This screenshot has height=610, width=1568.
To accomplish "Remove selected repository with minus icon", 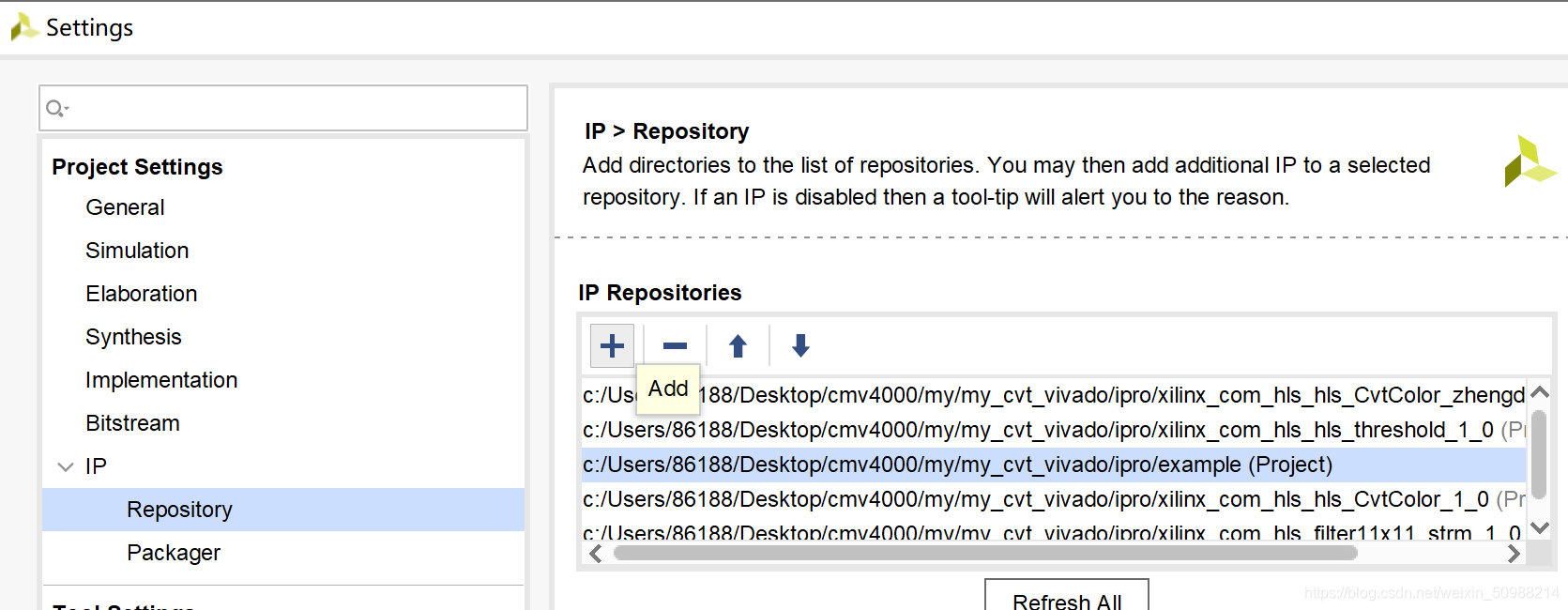I will [675, 345].
